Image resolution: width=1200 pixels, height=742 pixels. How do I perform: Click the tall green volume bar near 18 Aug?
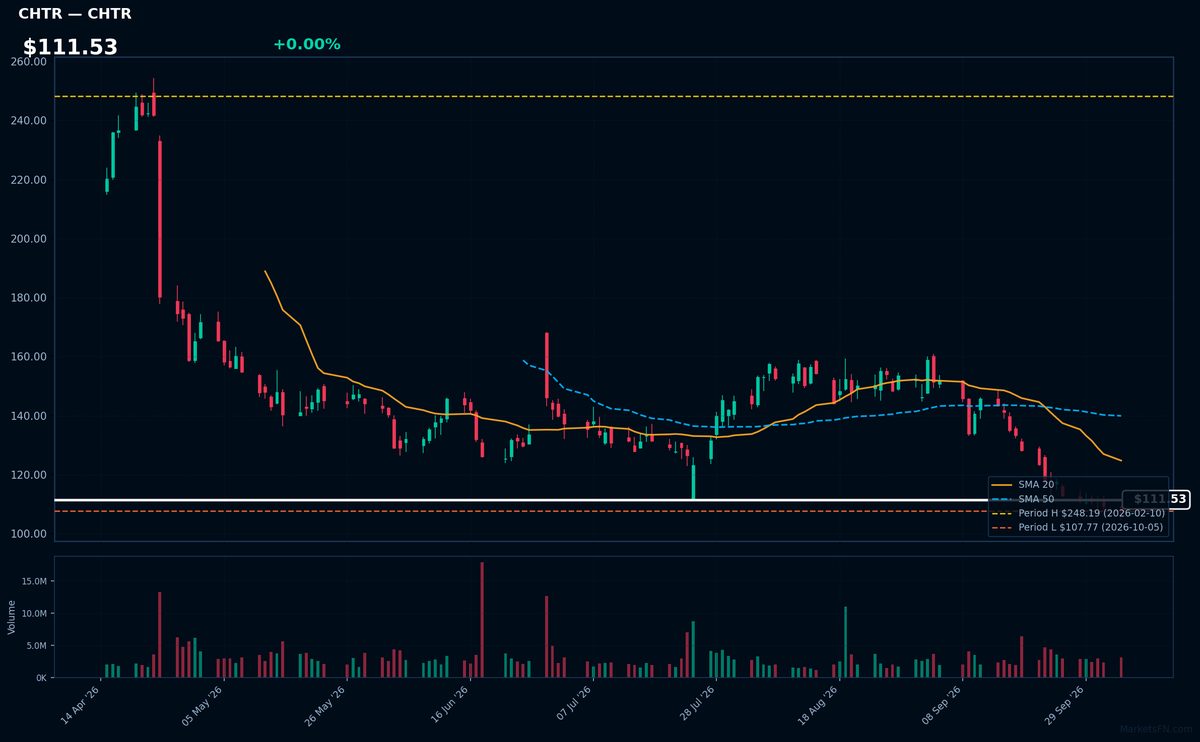845,642
